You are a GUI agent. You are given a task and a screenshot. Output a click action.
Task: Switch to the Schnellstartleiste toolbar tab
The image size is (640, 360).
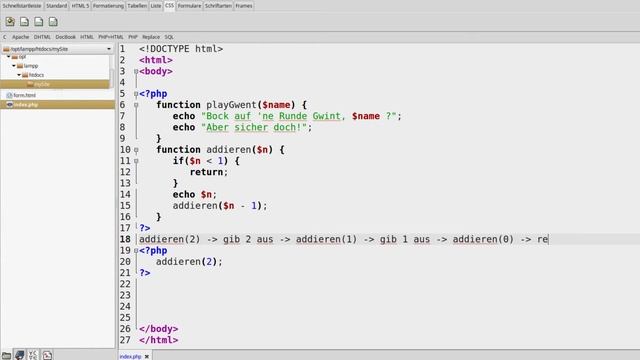pos(22,6)
